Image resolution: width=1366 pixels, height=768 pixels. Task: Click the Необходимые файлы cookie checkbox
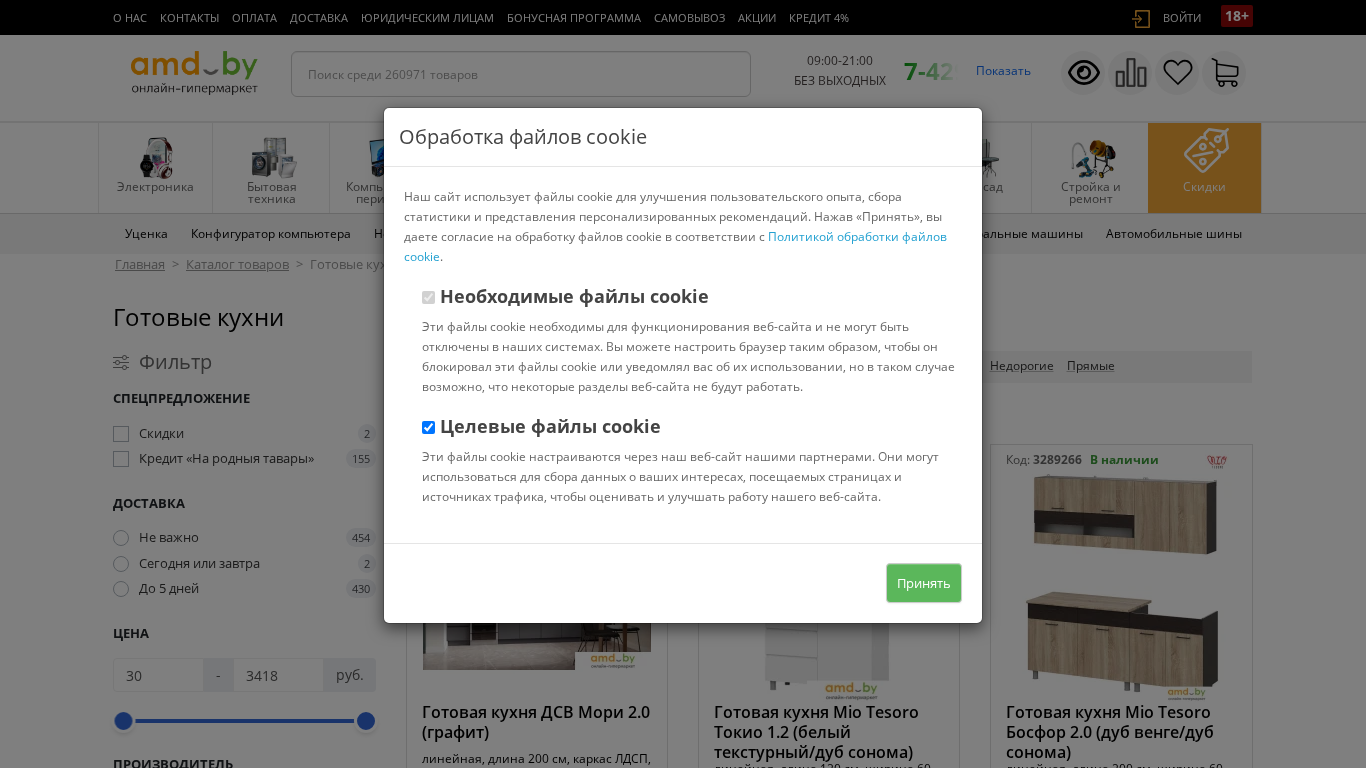(428, 298)
